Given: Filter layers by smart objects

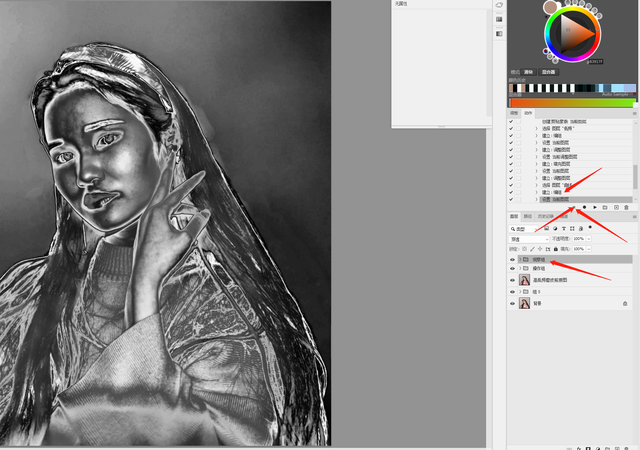Looking at the screenshot, I should (x=581, y=228).
